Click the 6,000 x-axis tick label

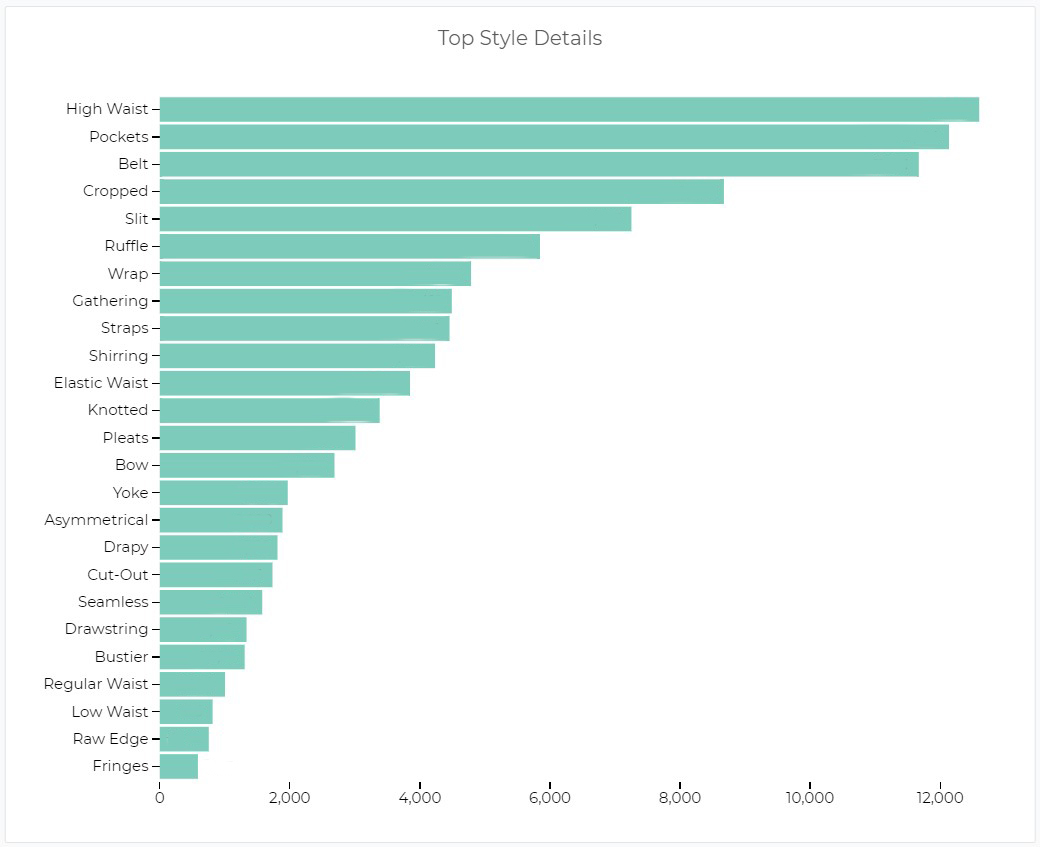coord(549,799)
